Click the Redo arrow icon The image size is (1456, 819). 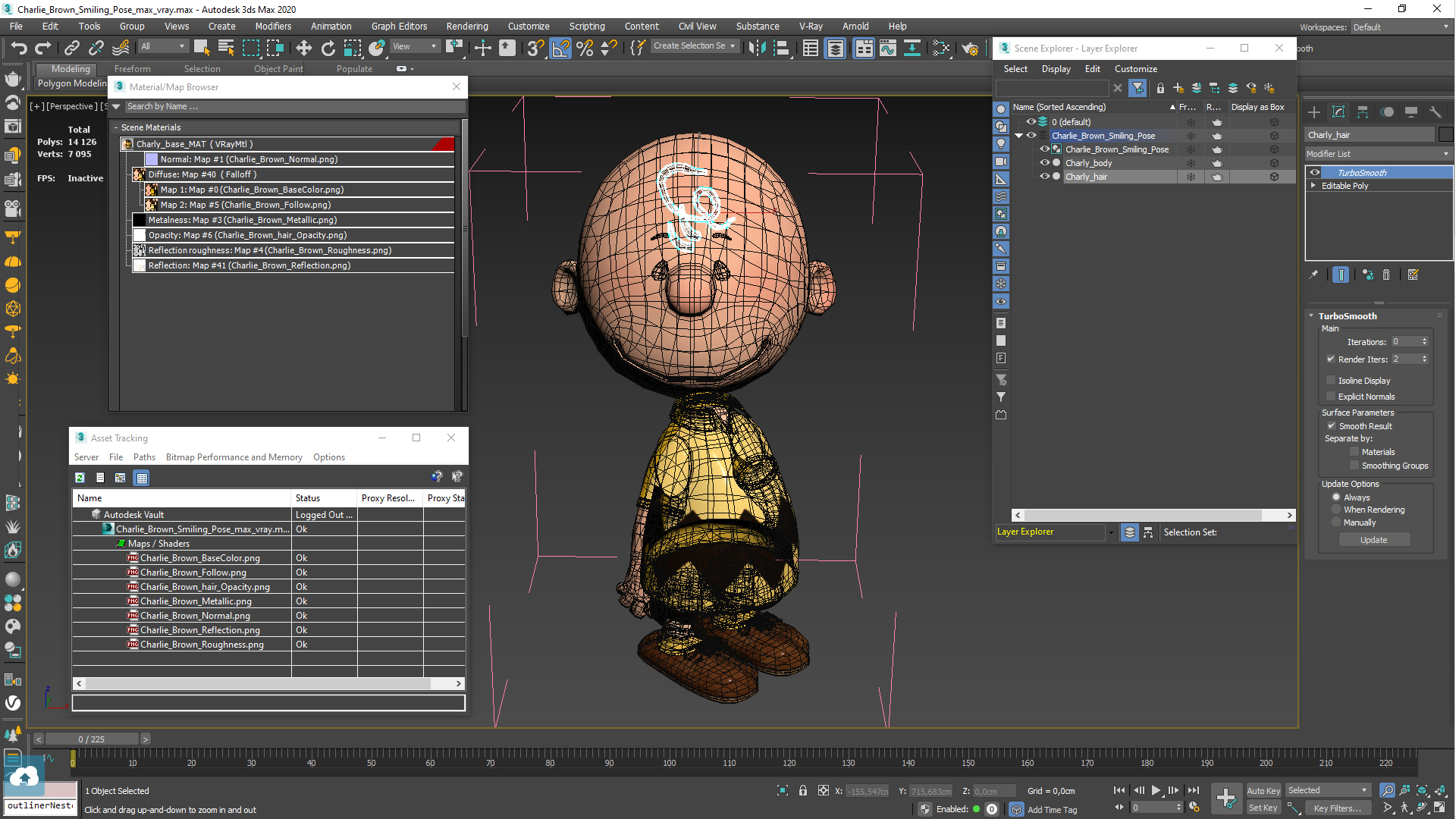tap(43, 48)
